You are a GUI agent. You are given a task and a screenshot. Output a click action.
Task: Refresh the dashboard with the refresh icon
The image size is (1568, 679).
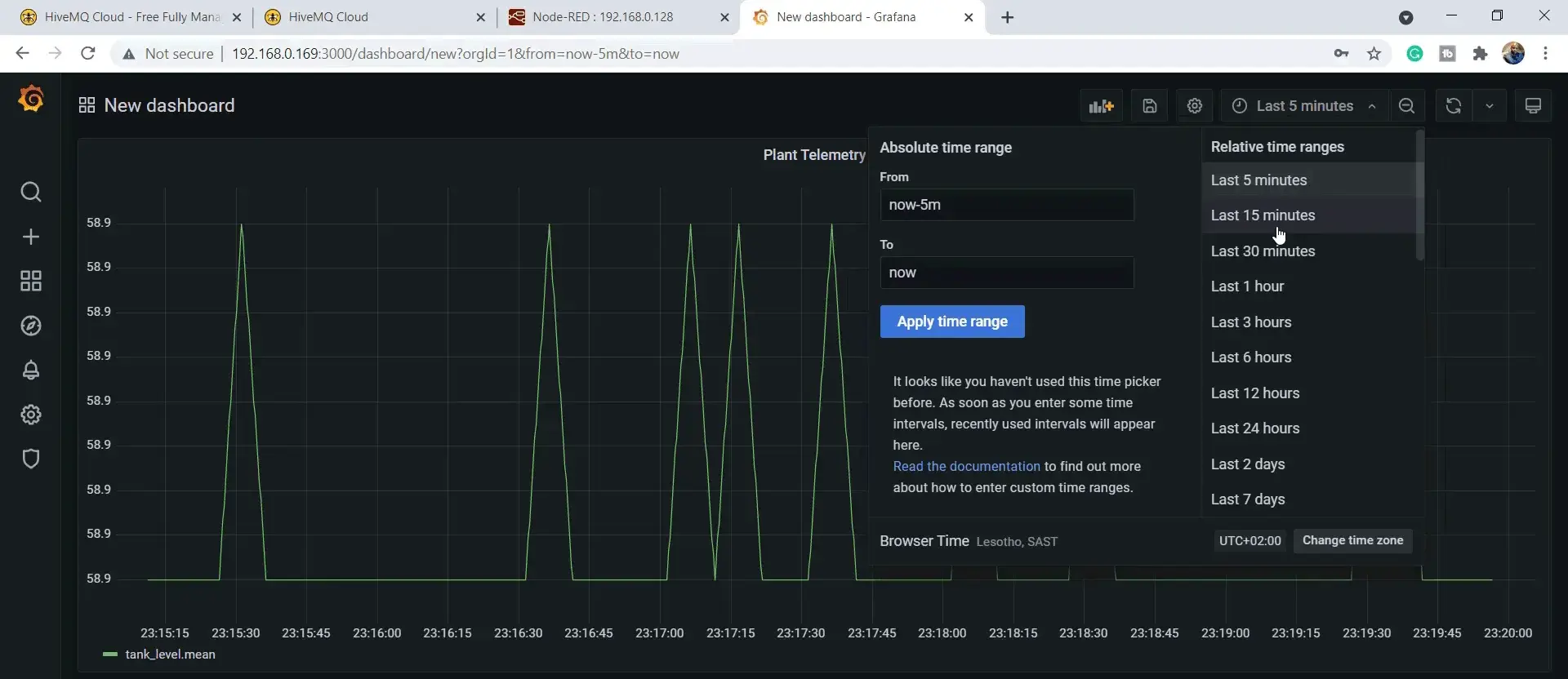pyautogui.click(x=1453, y=106)
